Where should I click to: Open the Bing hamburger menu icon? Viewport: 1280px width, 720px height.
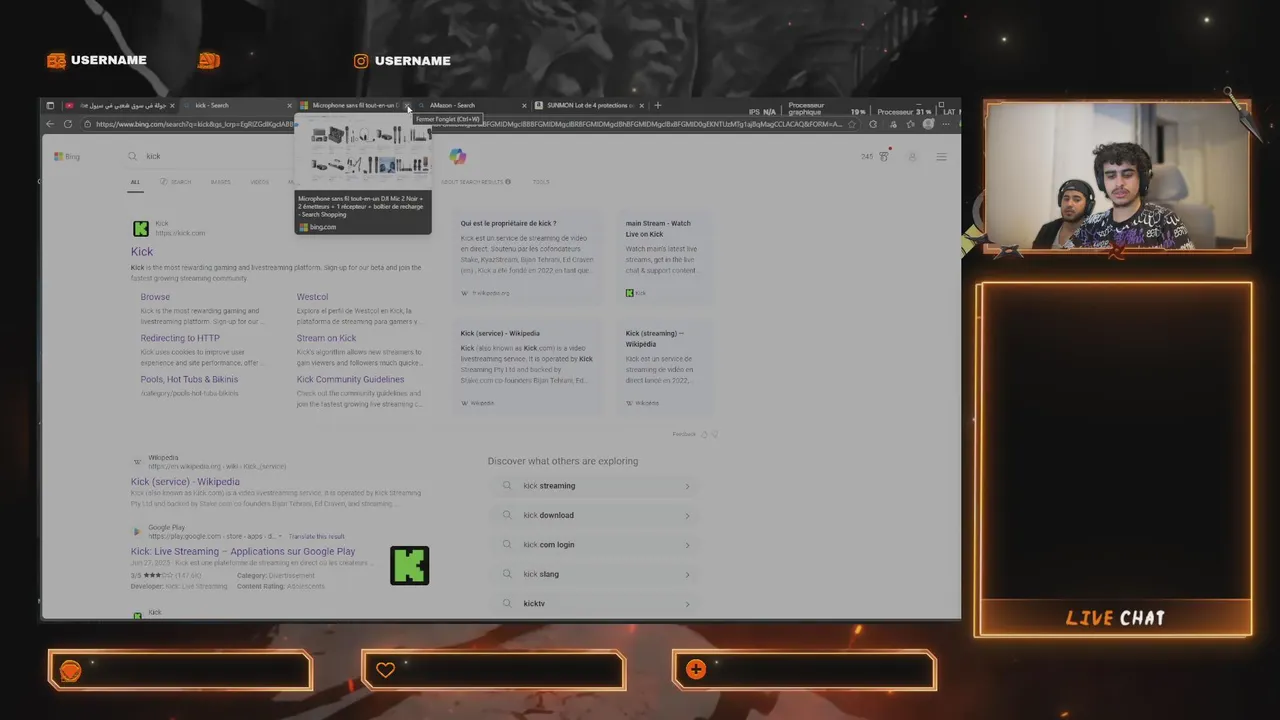pos(941,156)
